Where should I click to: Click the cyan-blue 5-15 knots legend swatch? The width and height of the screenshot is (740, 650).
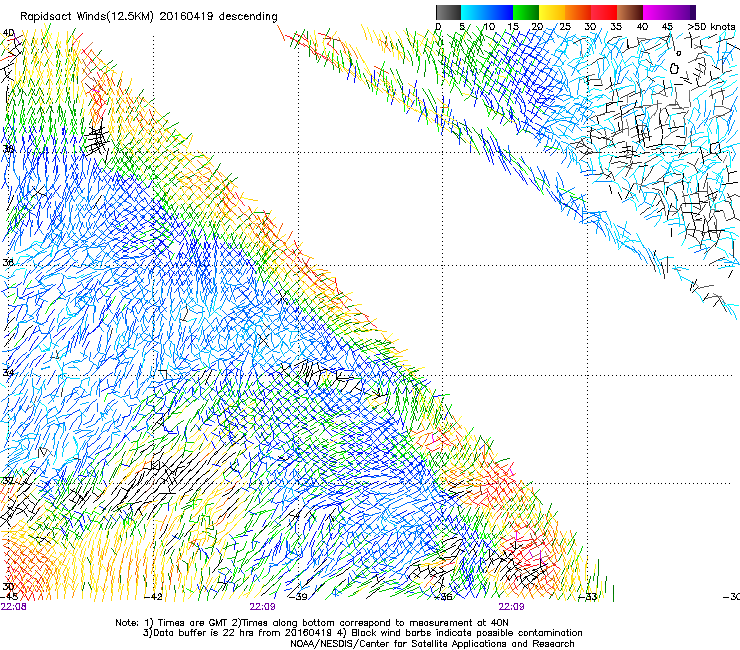[x=487, y=12]
